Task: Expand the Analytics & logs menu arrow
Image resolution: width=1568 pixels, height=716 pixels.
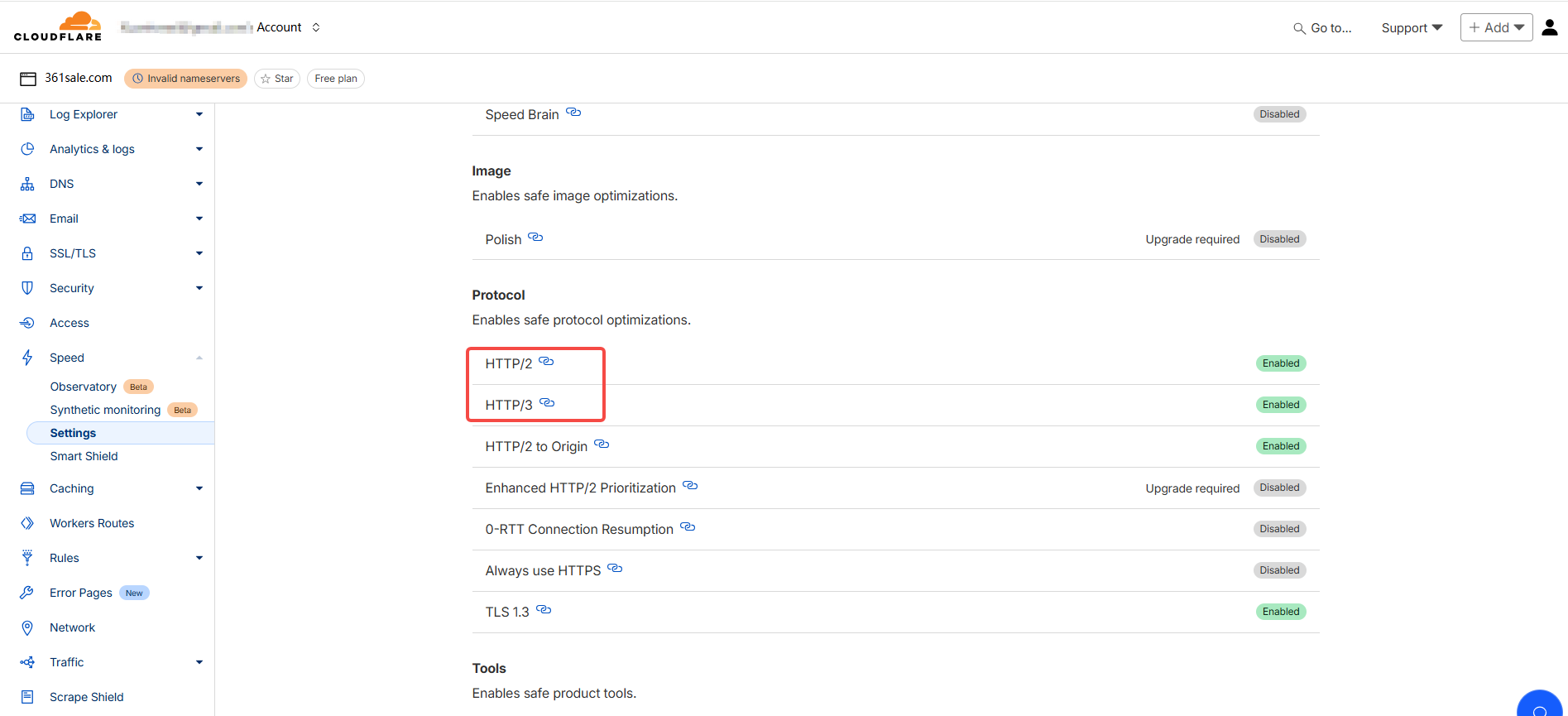Action: [x=199, y=149]
